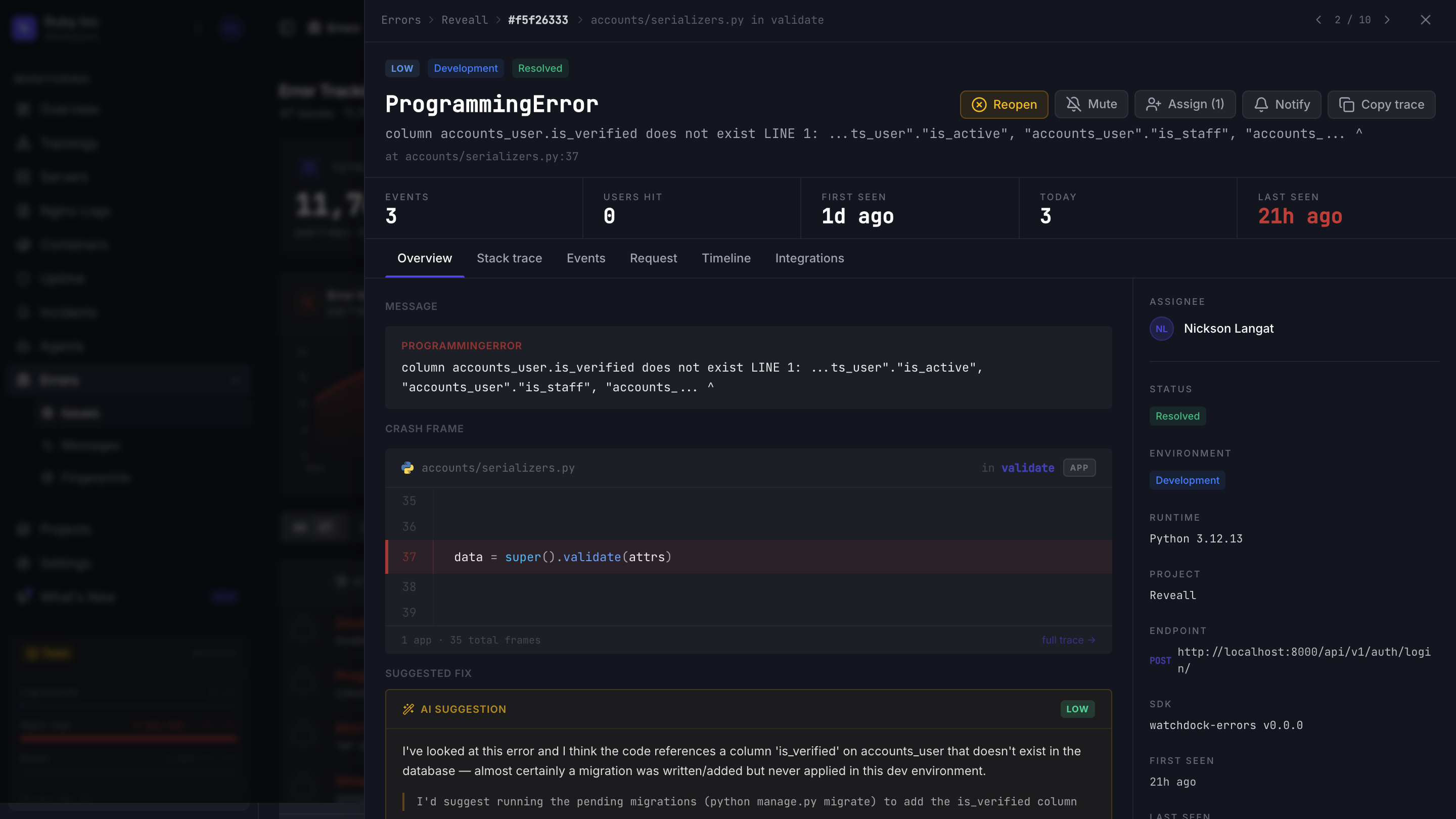Click the AI suggestion magic wand icon
Screen dimensions: 1456x819
(408, 709)
